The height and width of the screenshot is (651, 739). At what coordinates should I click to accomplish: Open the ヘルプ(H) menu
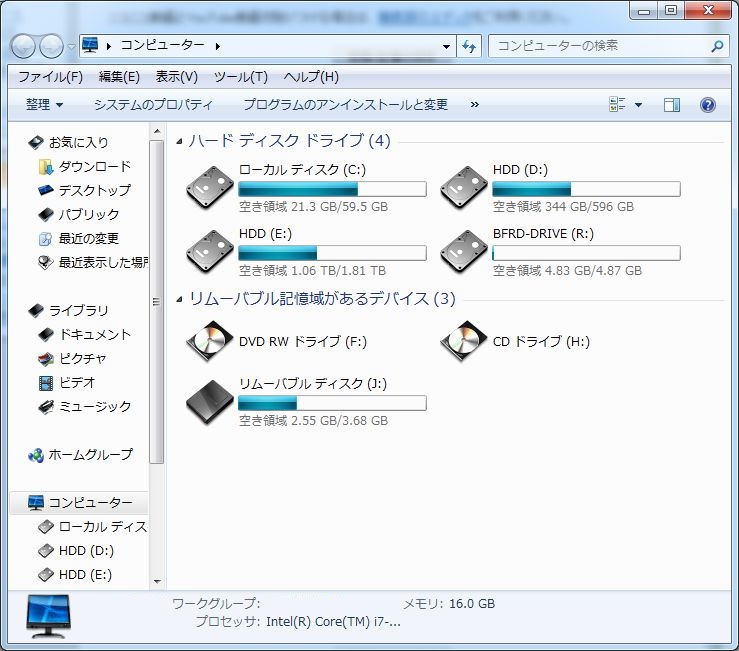tap(311, 77)
